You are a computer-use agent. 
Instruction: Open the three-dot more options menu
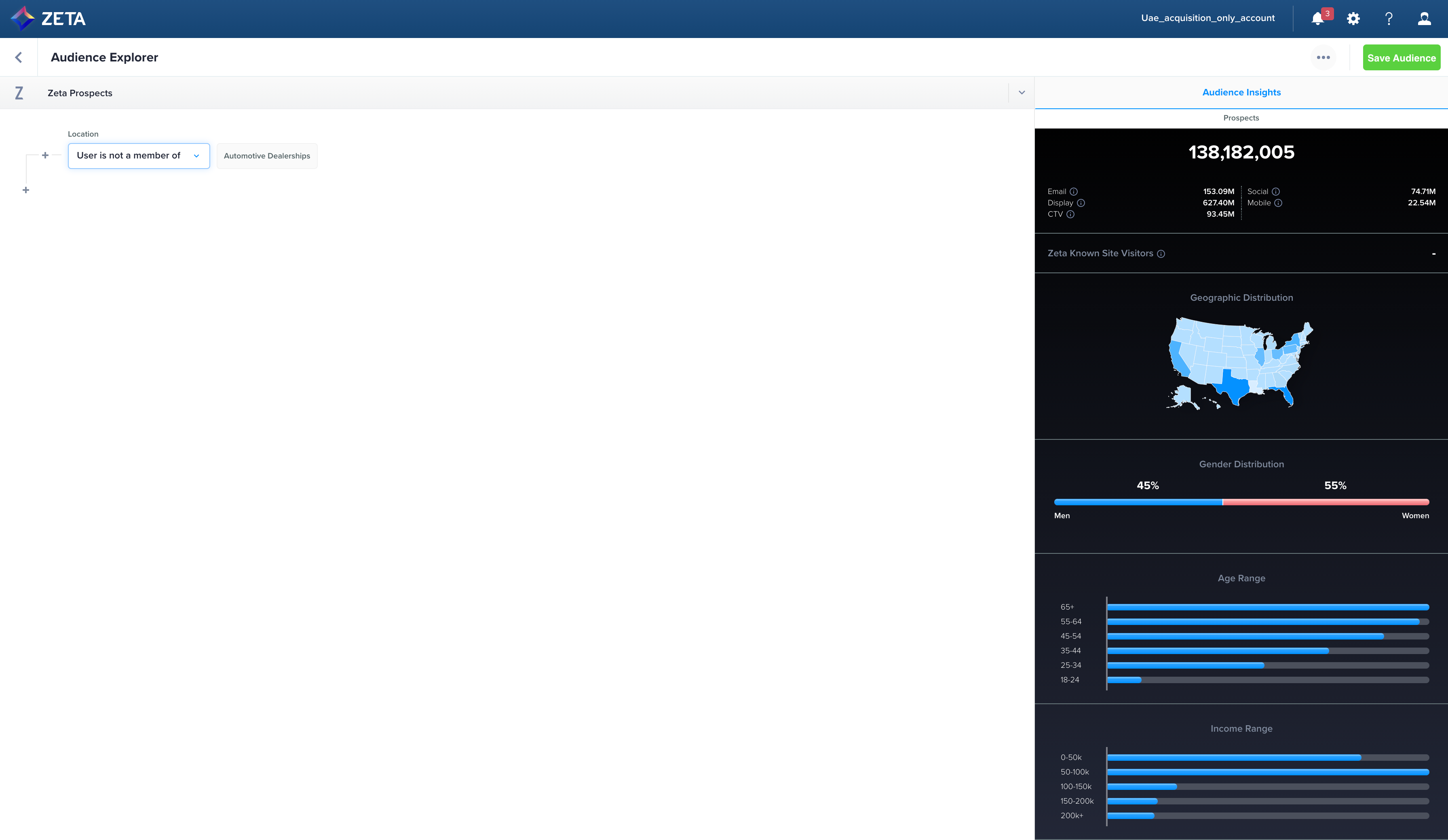pyautogui.click(x=1323, y=57)
